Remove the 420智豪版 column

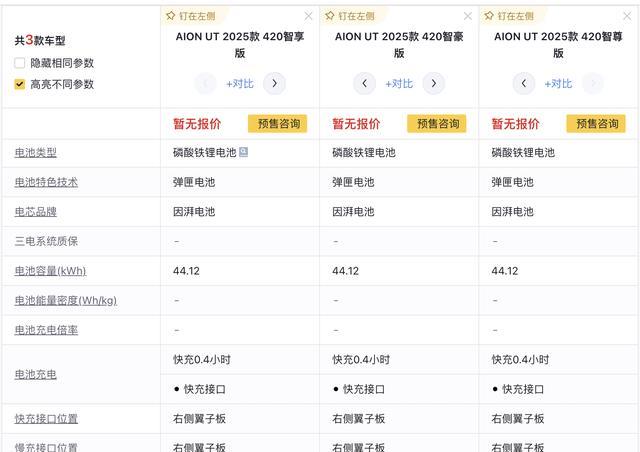tap(468, 16)
